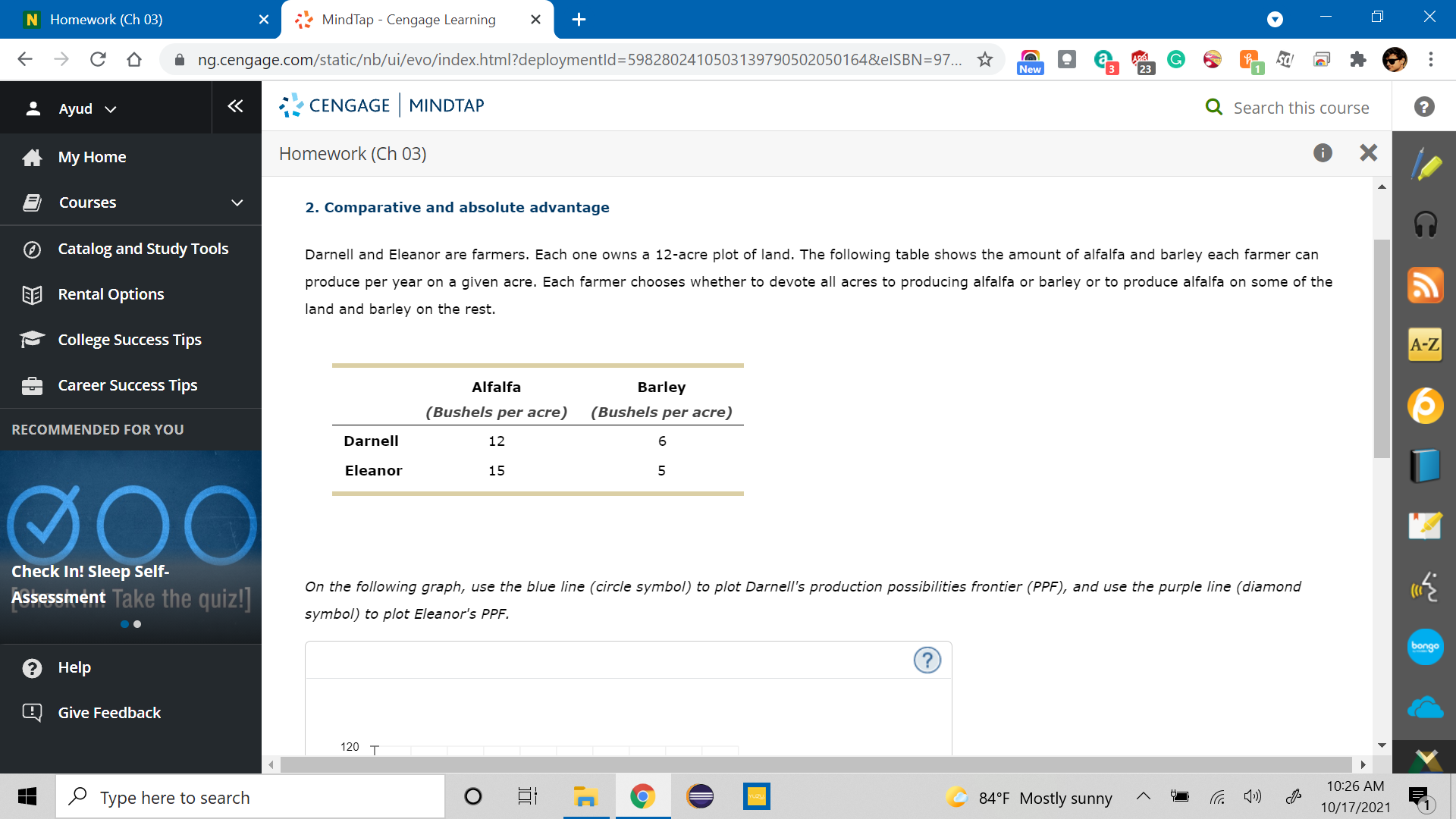
Task: Click the Search this course field
Action: tap(1301, 108)
